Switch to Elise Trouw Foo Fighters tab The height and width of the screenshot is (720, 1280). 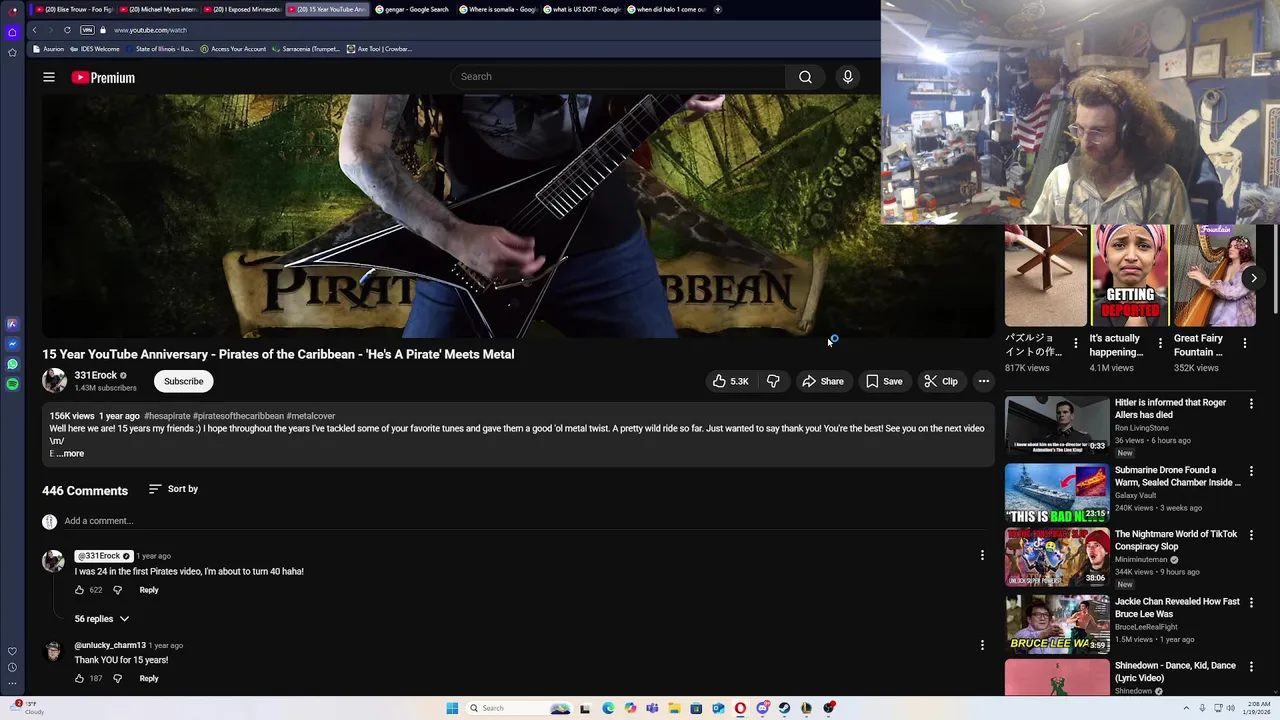(x=73, y=9)
